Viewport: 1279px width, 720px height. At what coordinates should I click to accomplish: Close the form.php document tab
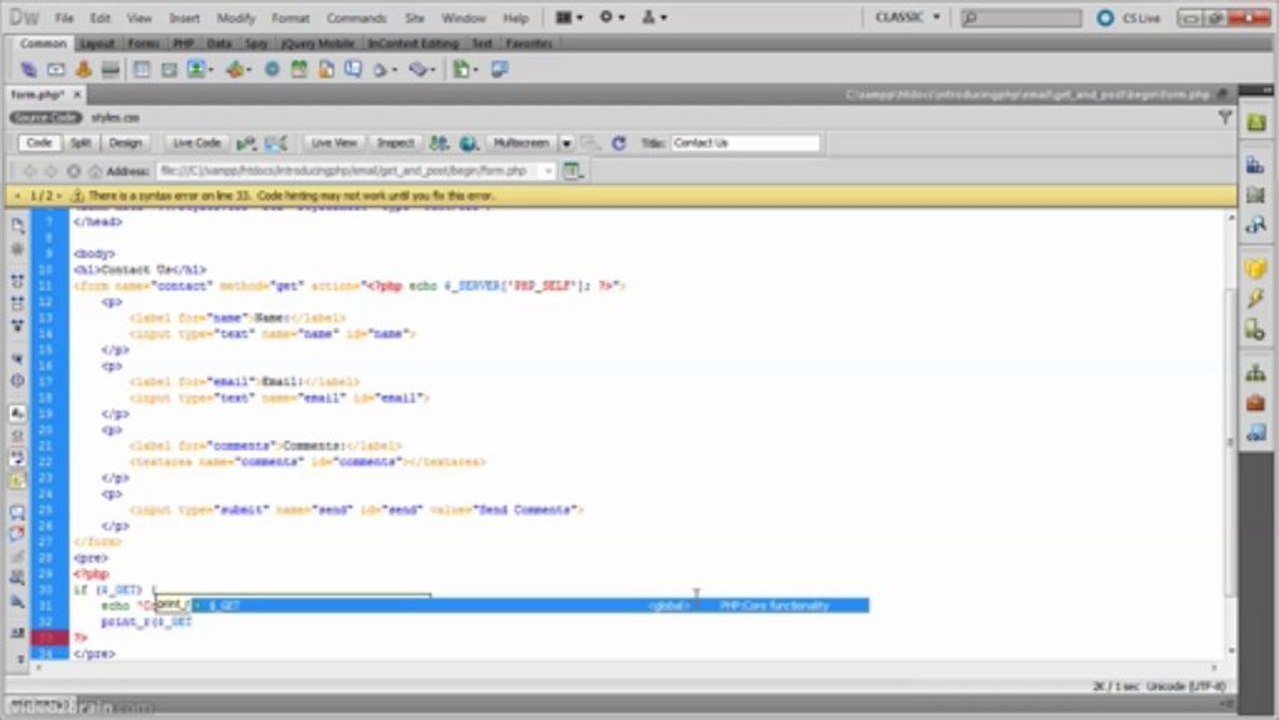[78, 94]
